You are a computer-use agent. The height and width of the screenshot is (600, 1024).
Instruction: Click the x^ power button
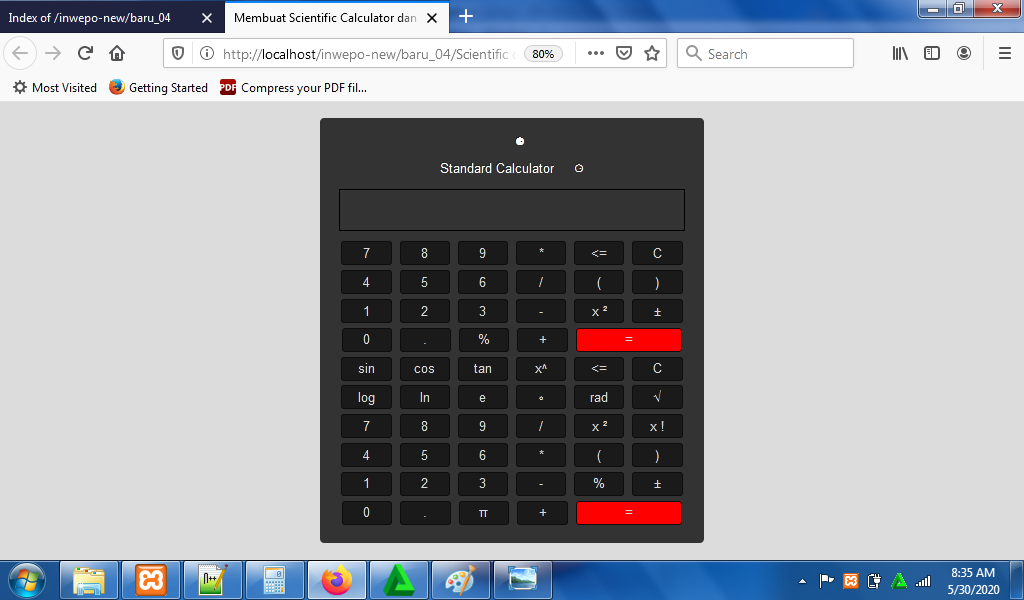[x=541, y=369]
